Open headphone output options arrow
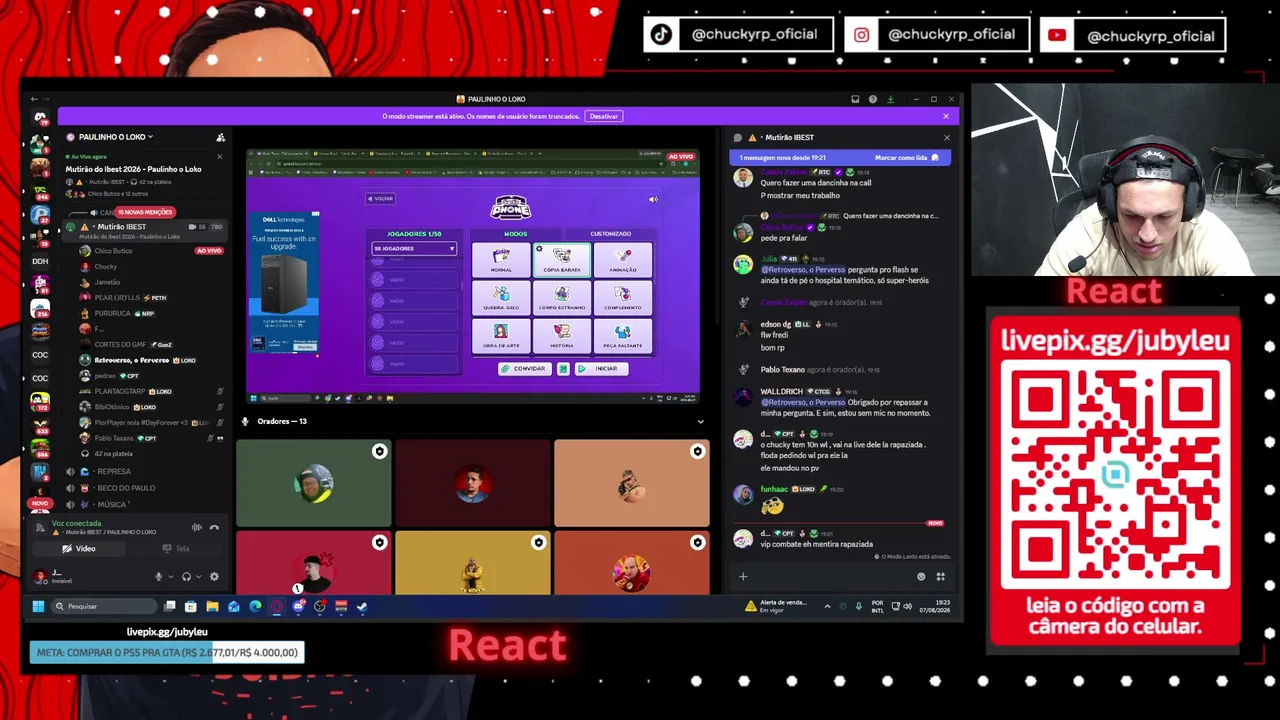The width and height of the screenshot is (1280, 720). pyautogui.click(x=198, y=577)
